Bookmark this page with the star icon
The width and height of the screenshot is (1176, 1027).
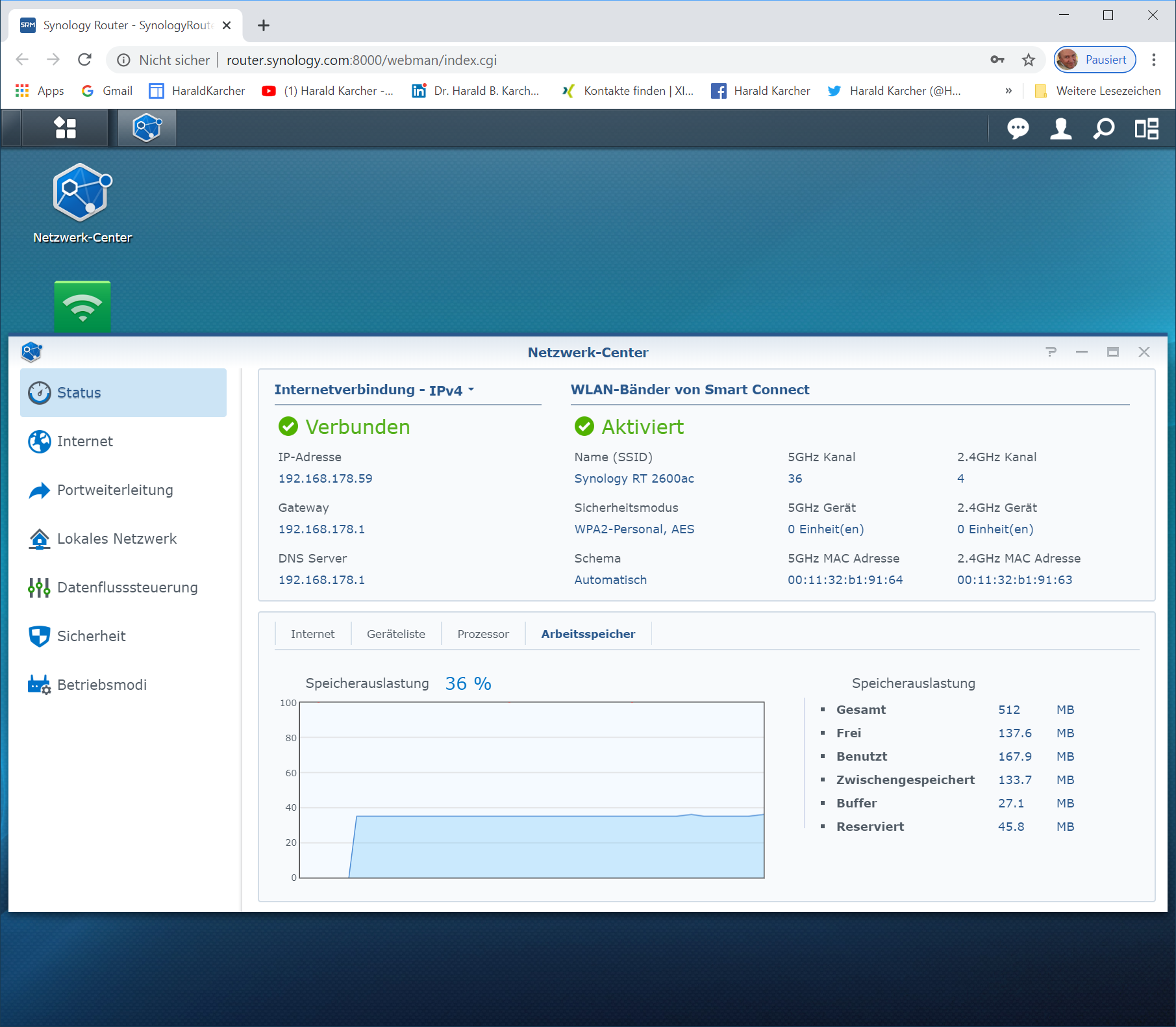click(1029, 60)
